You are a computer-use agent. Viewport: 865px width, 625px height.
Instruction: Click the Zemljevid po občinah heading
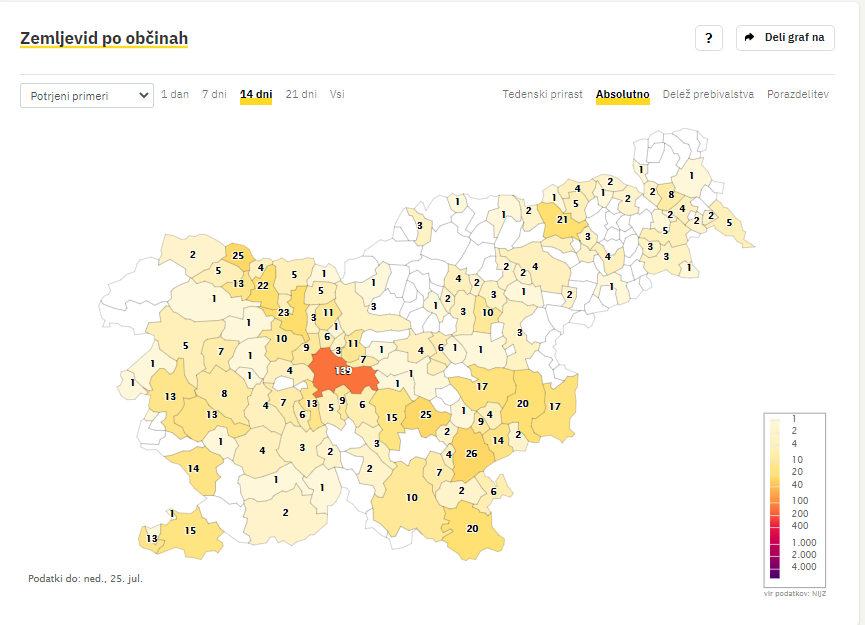(104, 38)
